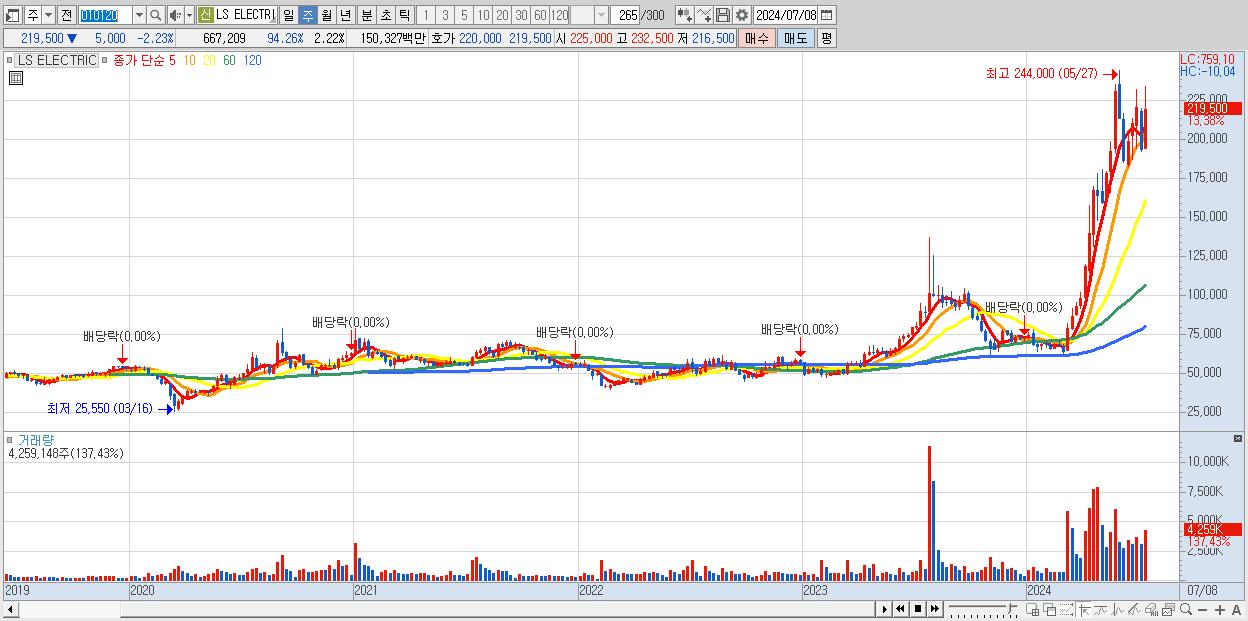Click the dotted-frame chart sync icon

click(1066, 609)
